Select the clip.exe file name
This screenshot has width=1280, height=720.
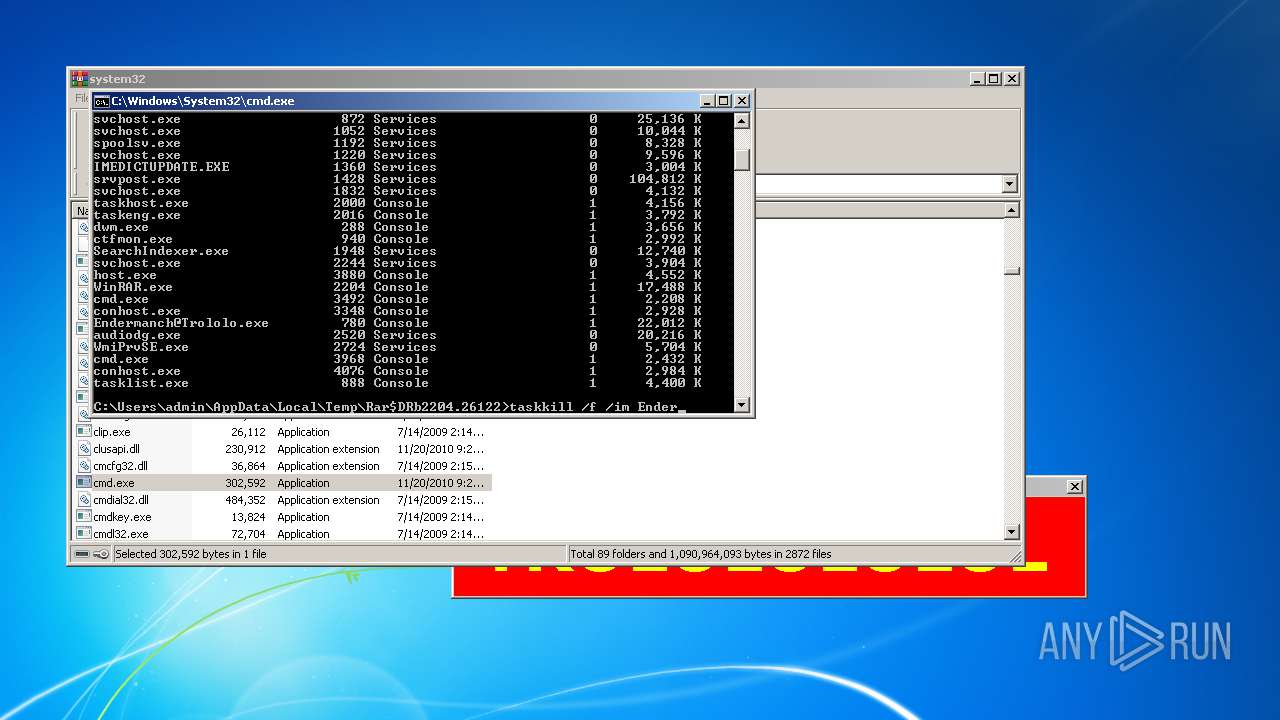[112, 432]
